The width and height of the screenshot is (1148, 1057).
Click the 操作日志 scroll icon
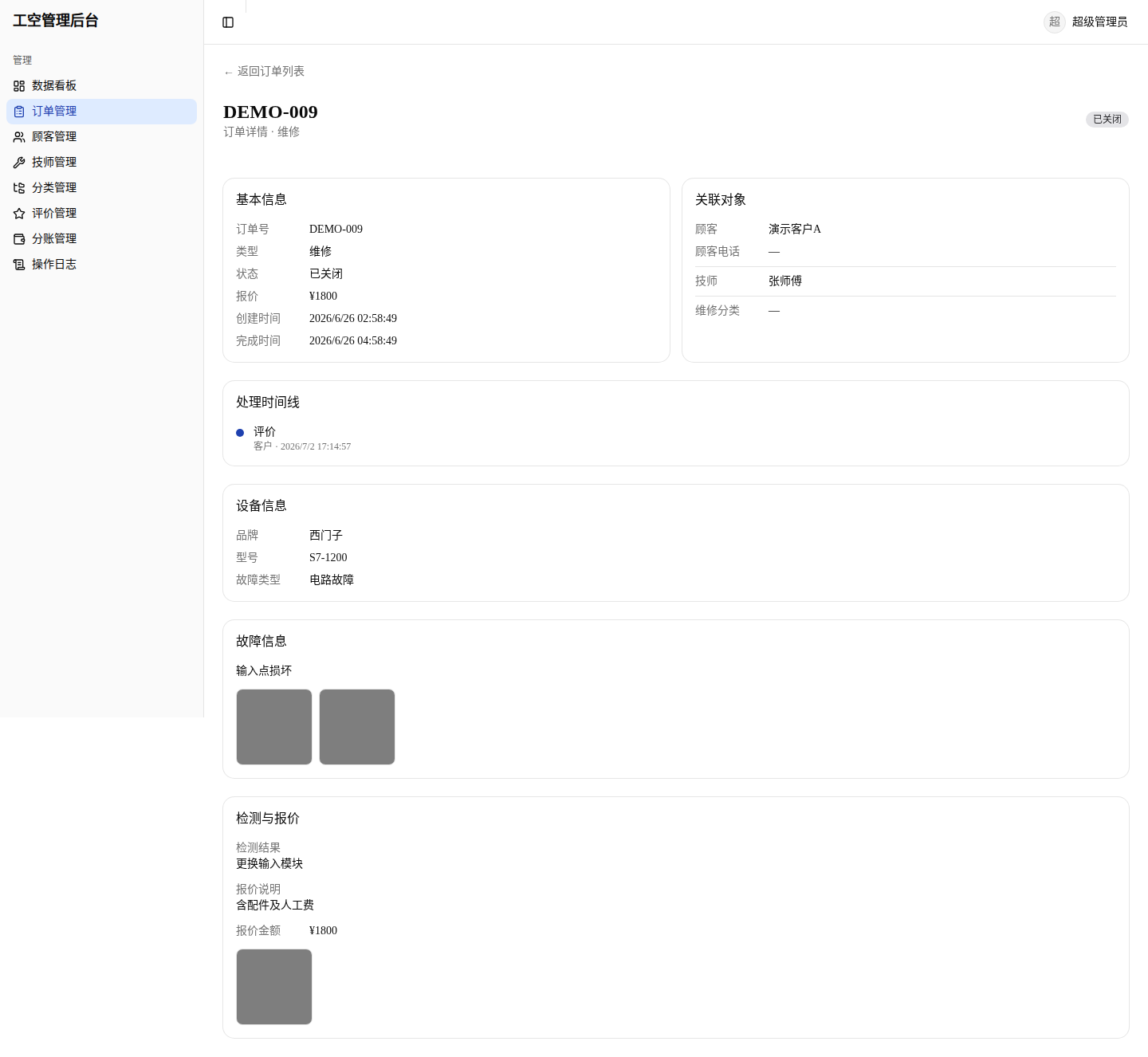19,265
